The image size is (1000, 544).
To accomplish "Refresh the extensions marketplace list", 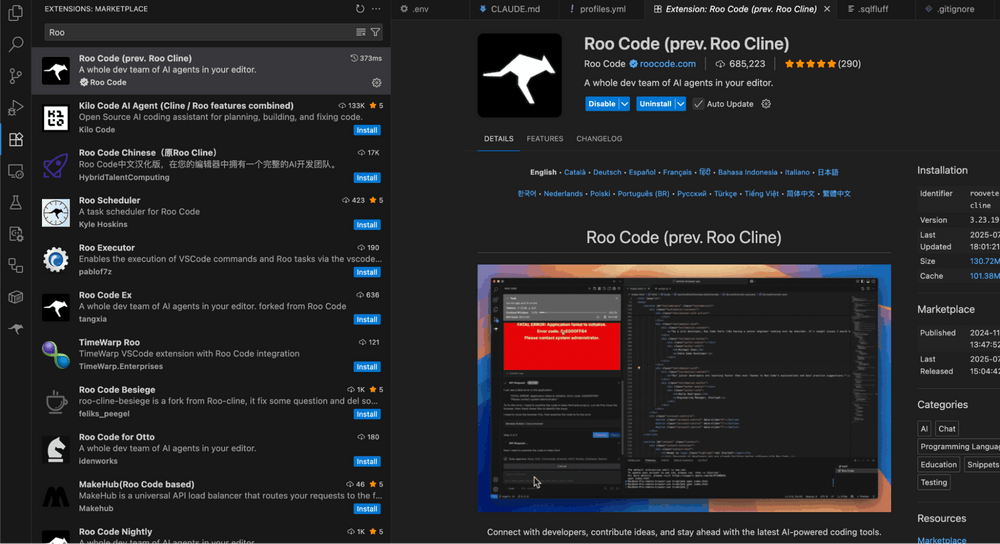I will [360, 9].
